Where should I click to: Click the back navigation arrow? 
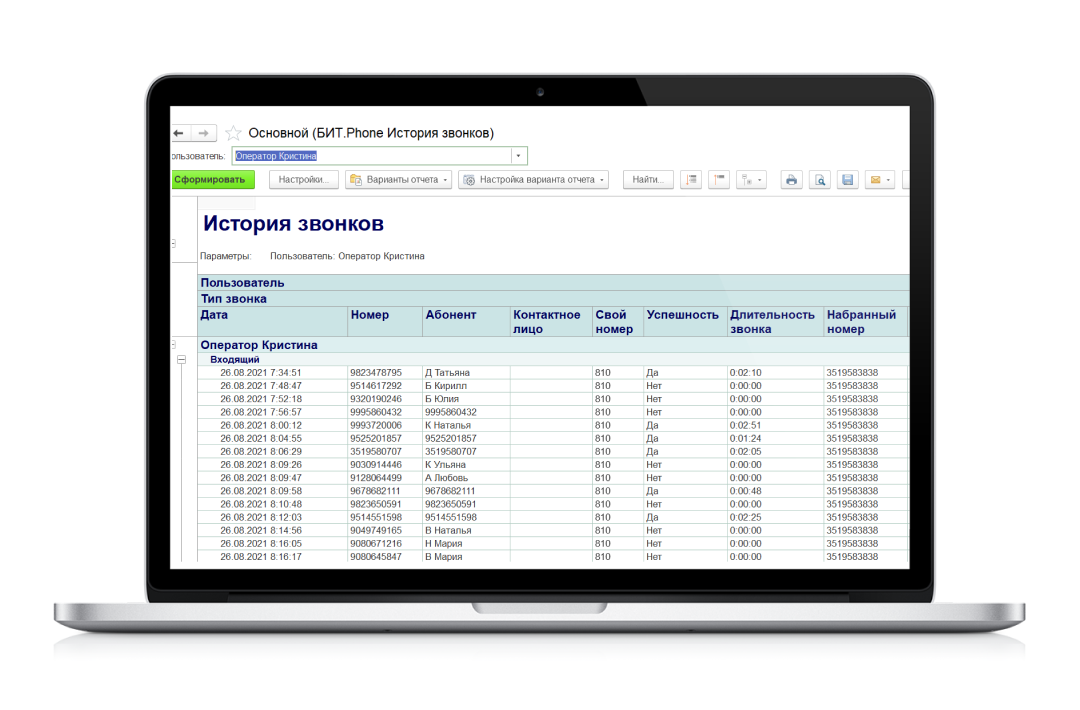click(178, 133)
